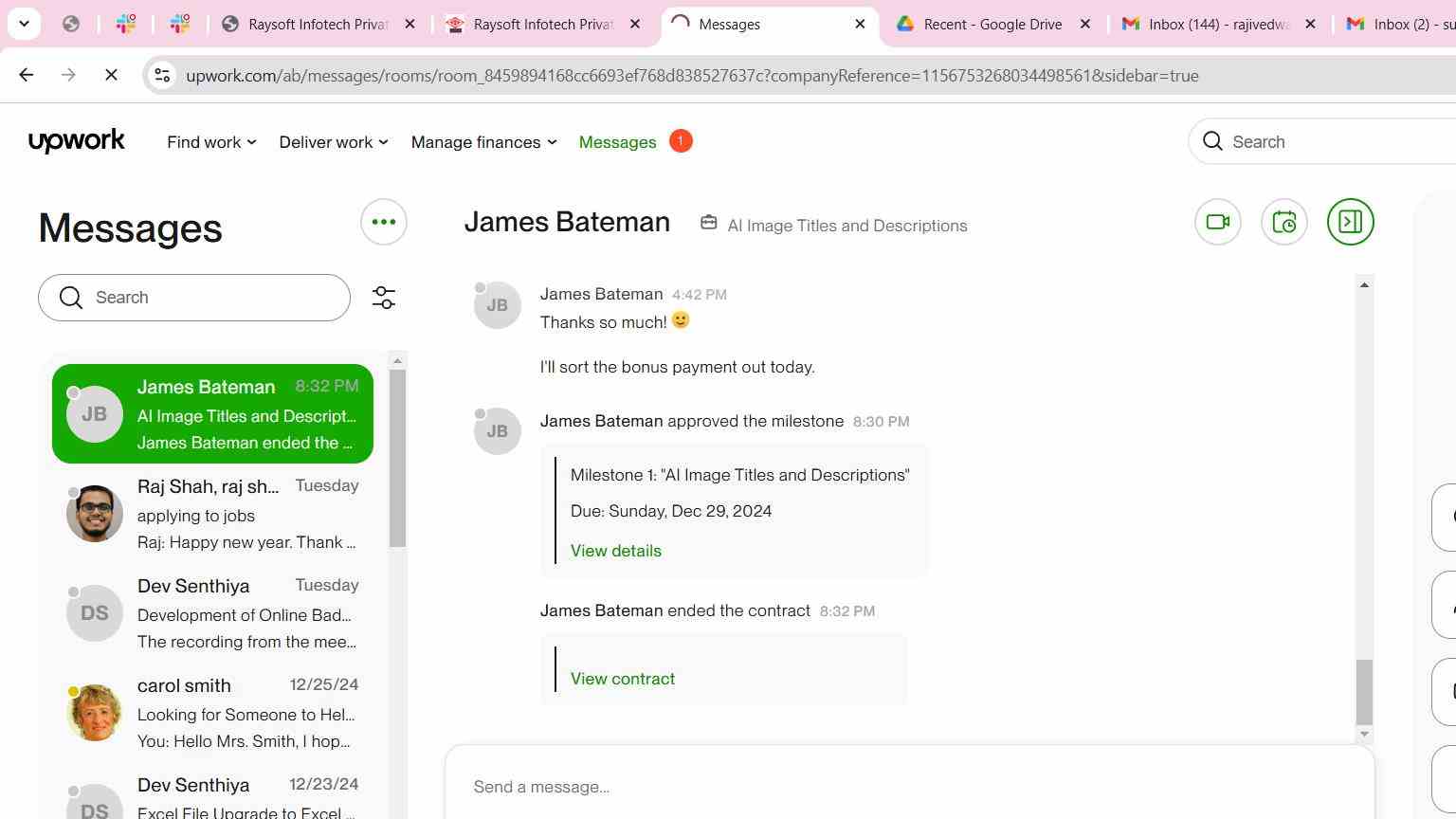Click 'Due: Sunday, Dec 29, 2024' text
The width and height of the screenshot is (1456, 819).
(x=671, y=511)
